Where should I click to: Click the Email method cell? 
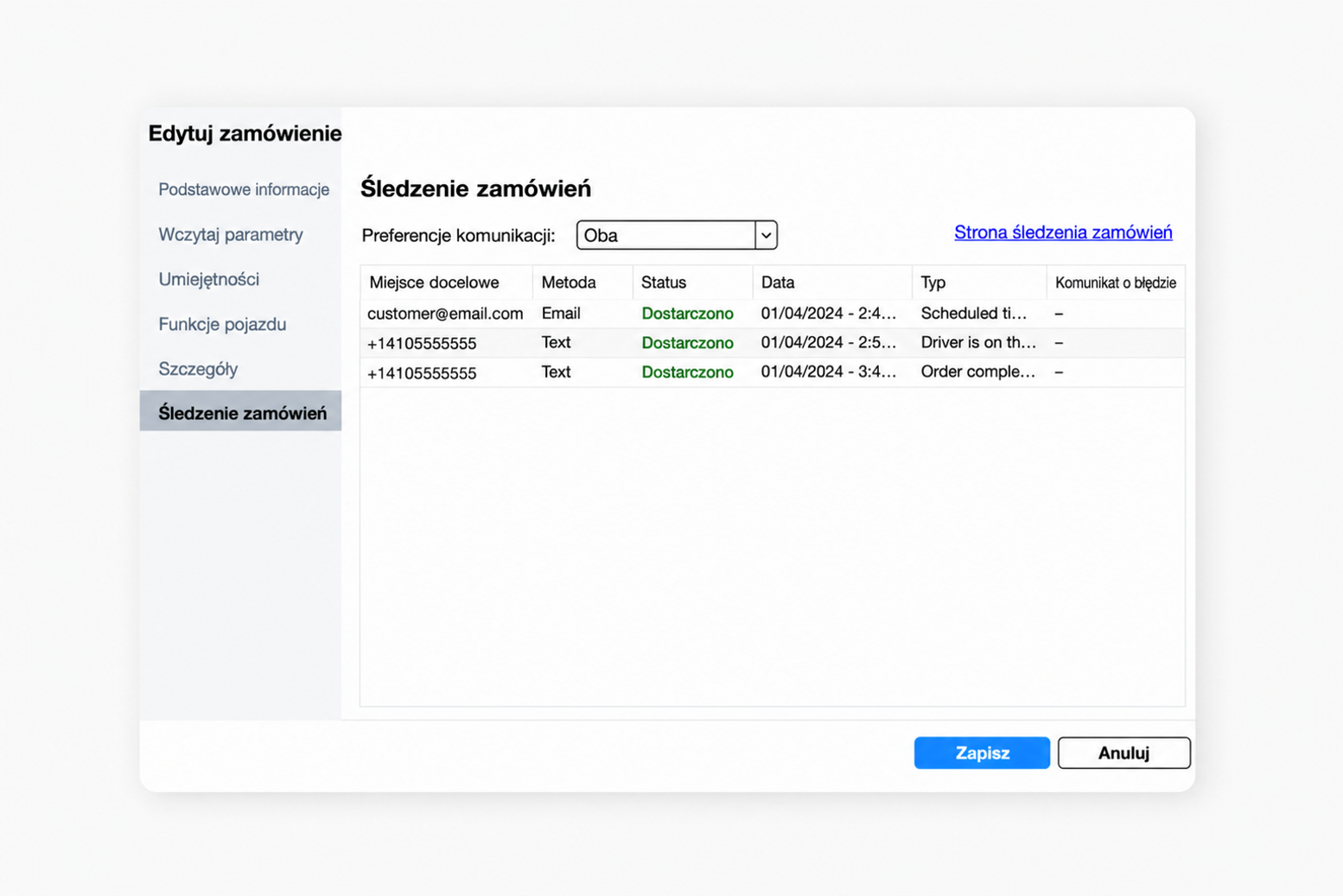point(561,314)
